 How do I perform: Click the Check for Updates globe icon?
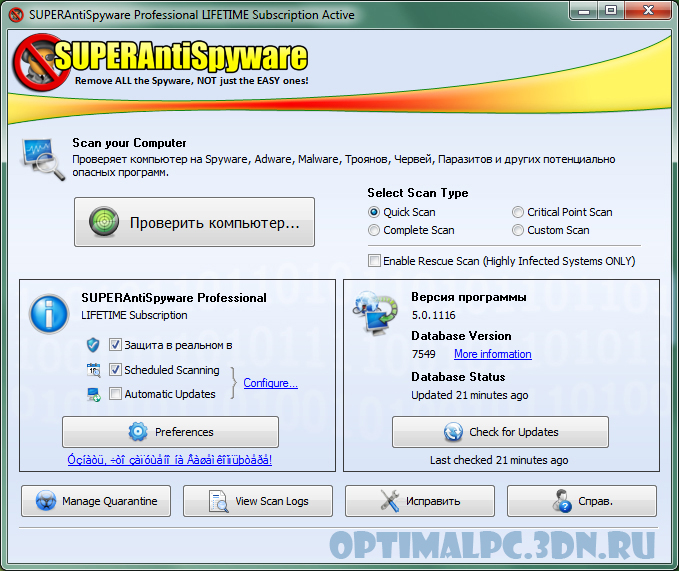tap(453, 432)
